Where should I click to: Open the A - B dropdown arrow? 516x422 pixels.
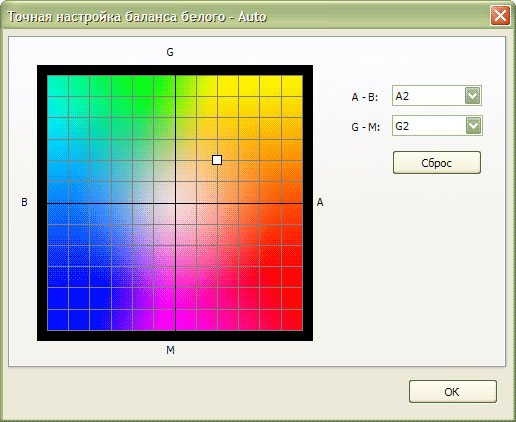point(472,96)
